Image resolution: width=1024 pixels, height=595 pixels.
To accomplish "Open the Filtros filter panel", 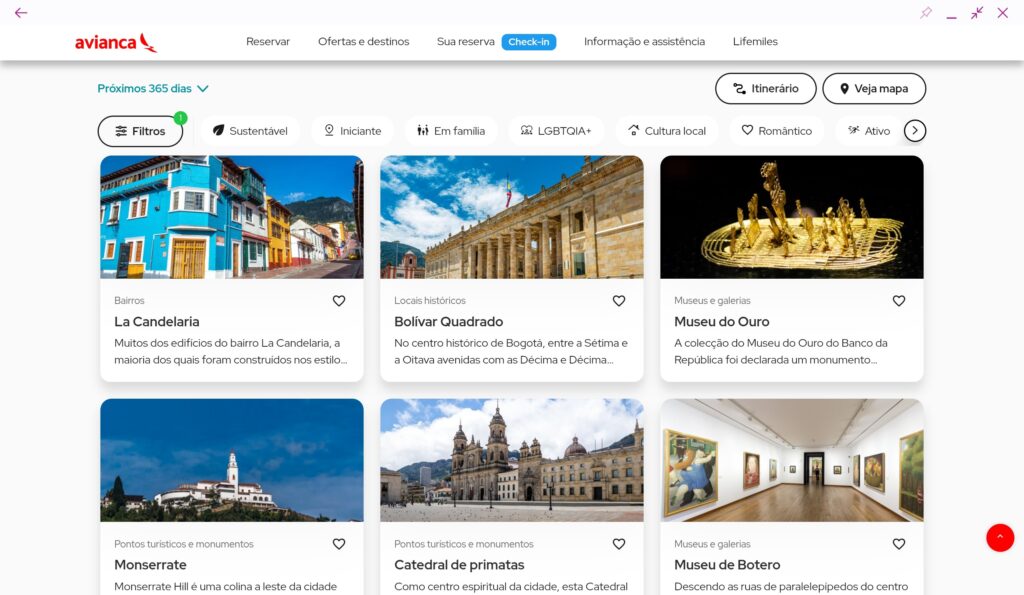I will tap(140, 131).
